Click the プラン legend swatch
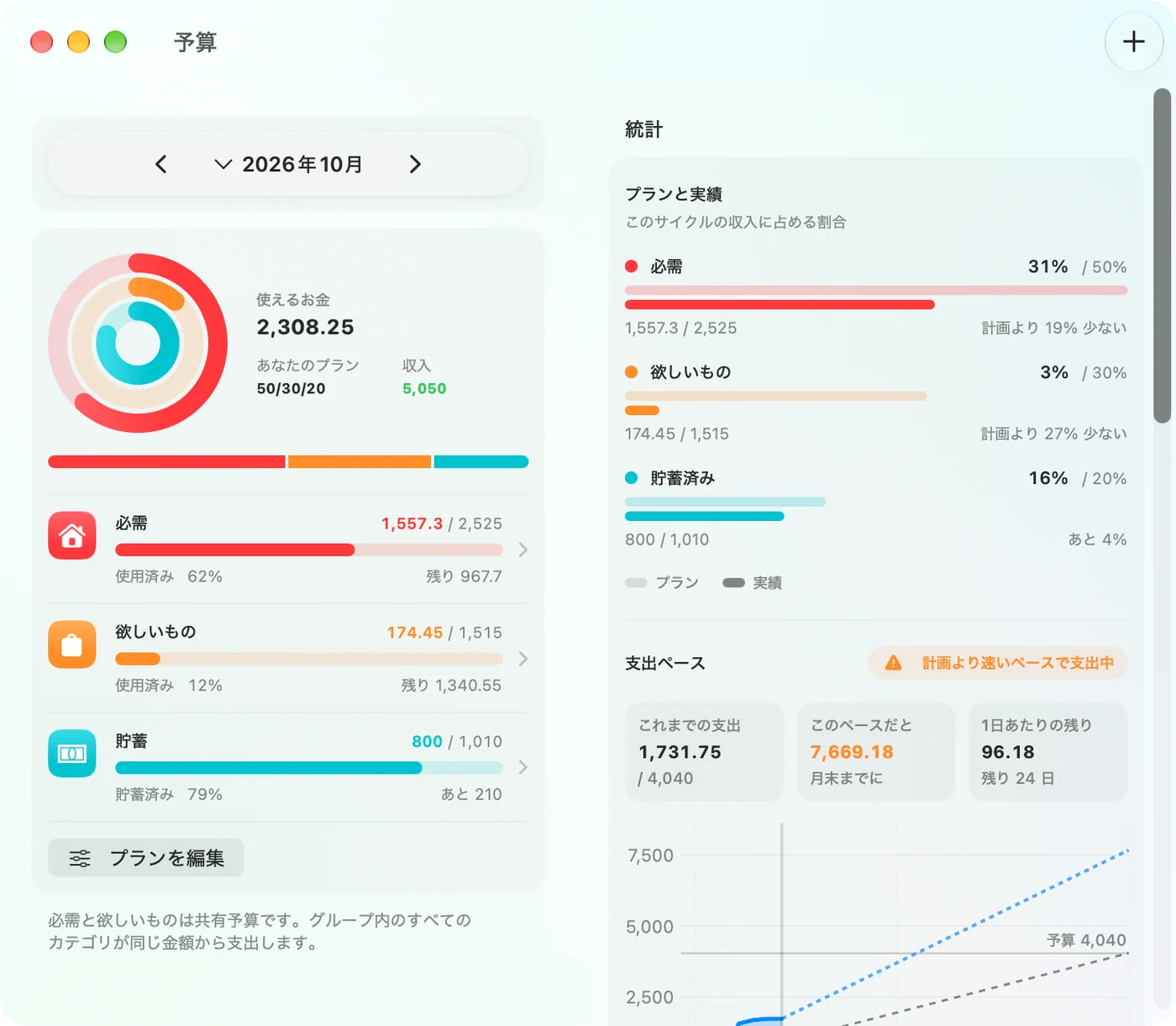Screen dimensions: 1176x1026 pyautogui.click(x=636, y=582)
